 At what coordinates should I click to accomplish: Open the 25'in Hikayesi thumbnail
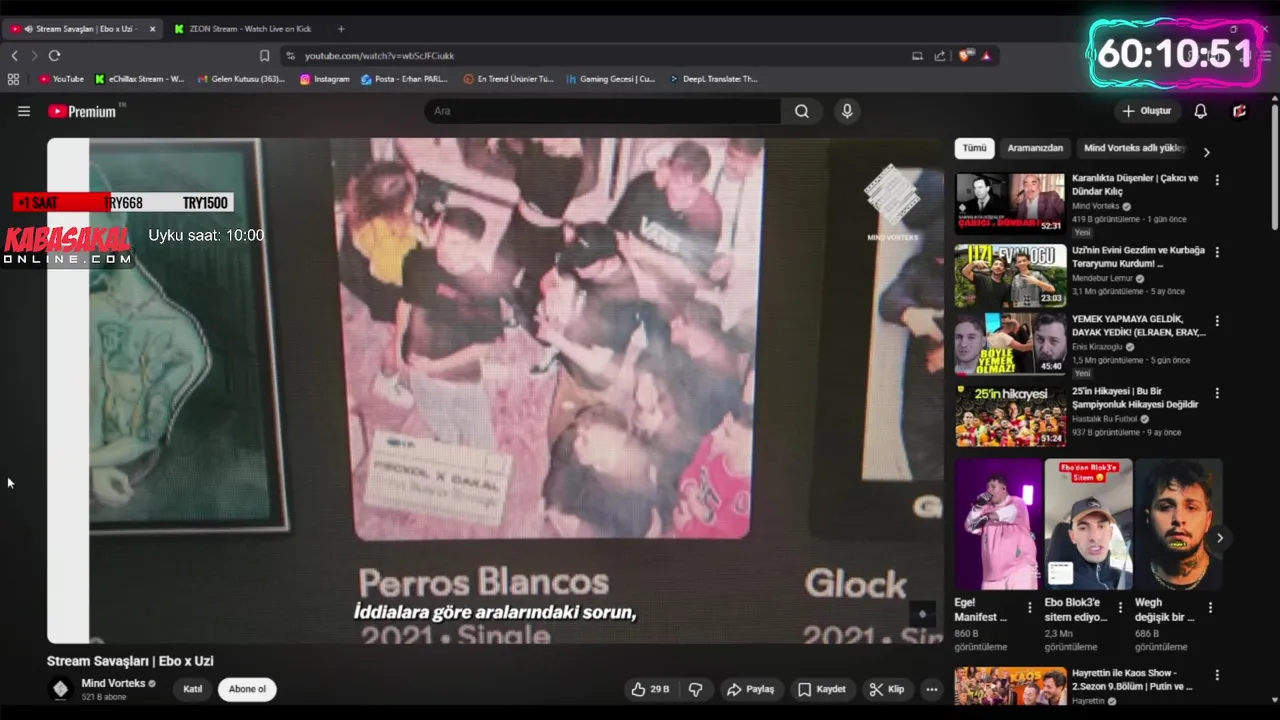[x=1010, y=417]
